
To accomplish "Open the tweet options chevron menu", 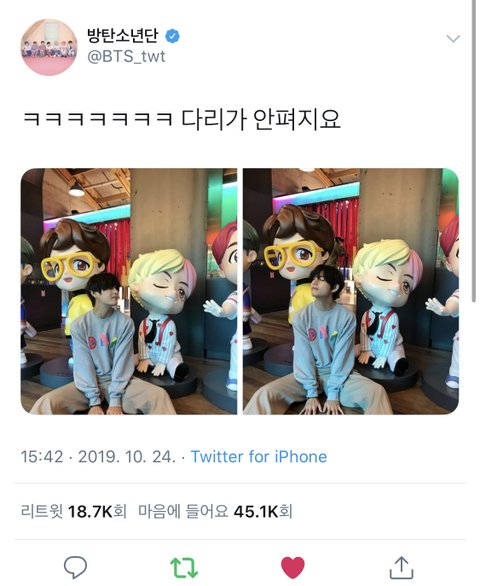I will 453,38.
